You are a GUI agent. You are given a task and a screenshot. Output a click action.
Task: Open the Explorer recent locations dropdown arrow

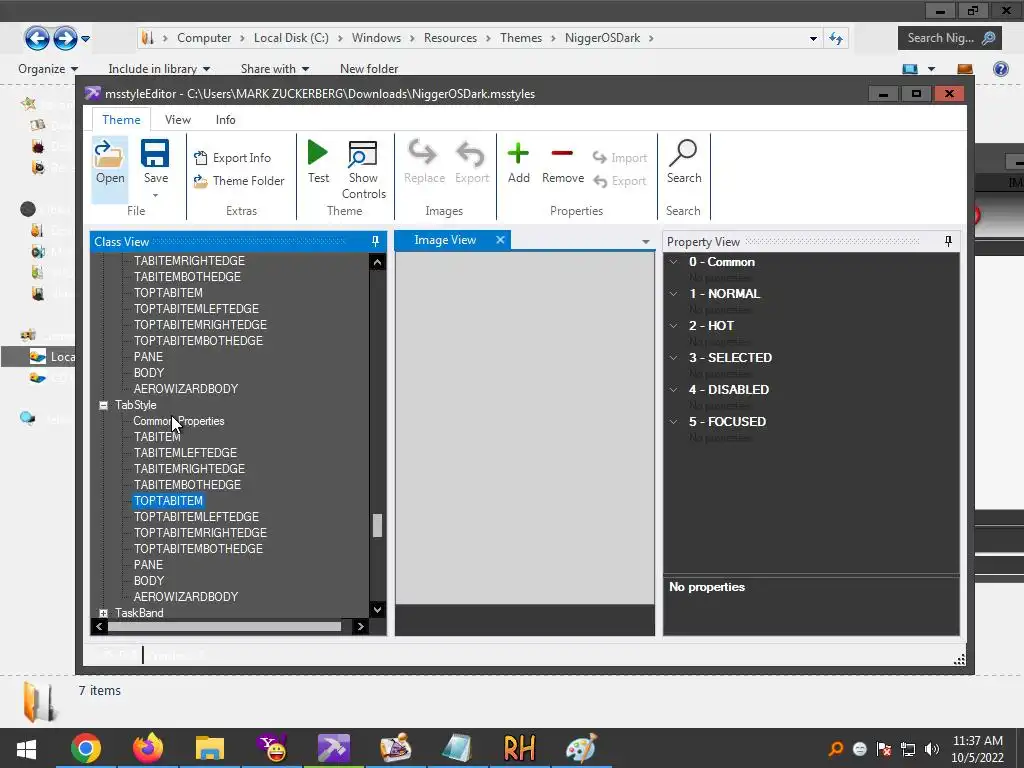pos(86,39)
